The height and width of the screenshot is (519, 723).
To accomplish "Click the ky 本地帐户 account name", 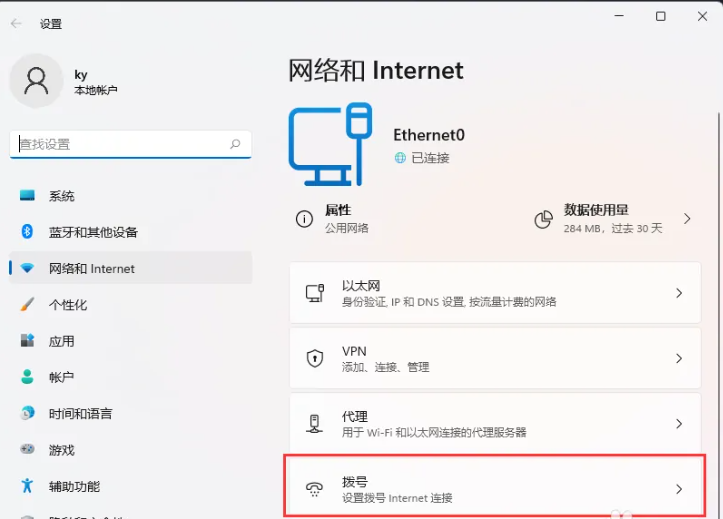I will [x=95, y=82].
